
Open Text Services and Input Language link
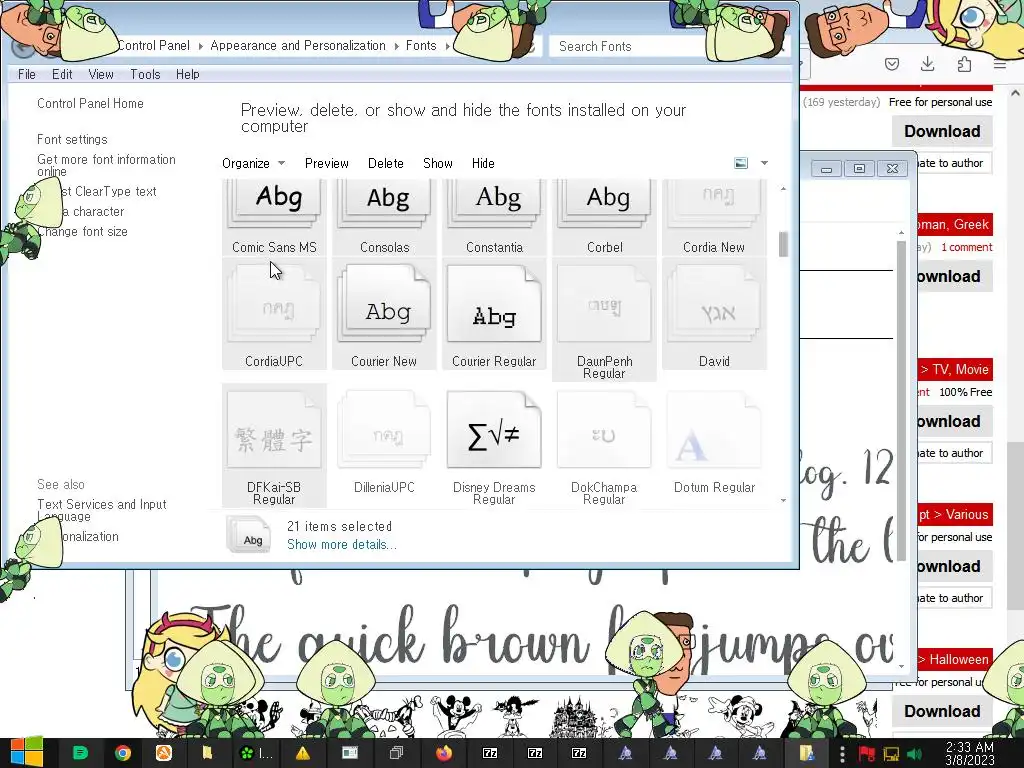click(x=101, y=510)
